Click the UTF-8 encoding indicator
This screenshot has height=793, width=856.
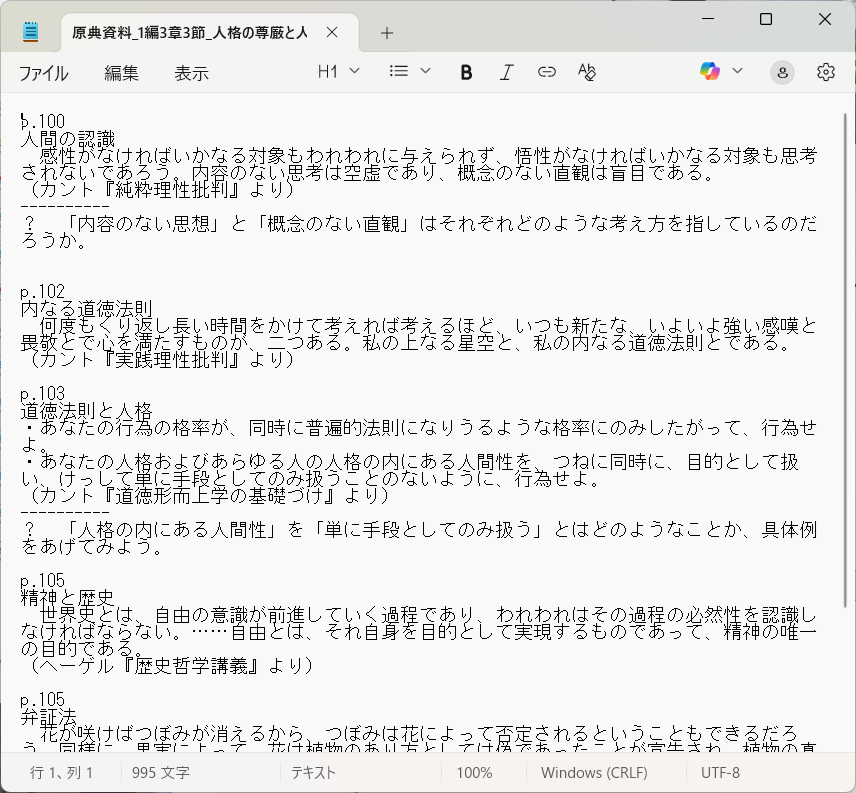tap(720, 773)
